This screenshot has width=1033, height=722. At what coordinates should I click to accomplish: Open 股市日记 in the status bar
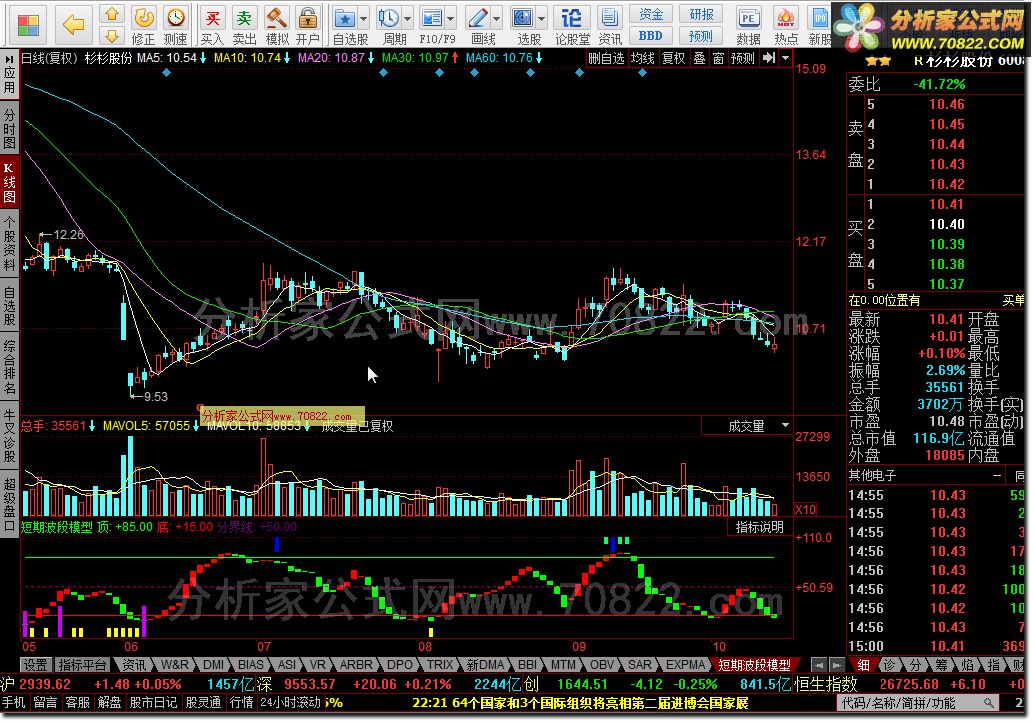click(153, 702)
